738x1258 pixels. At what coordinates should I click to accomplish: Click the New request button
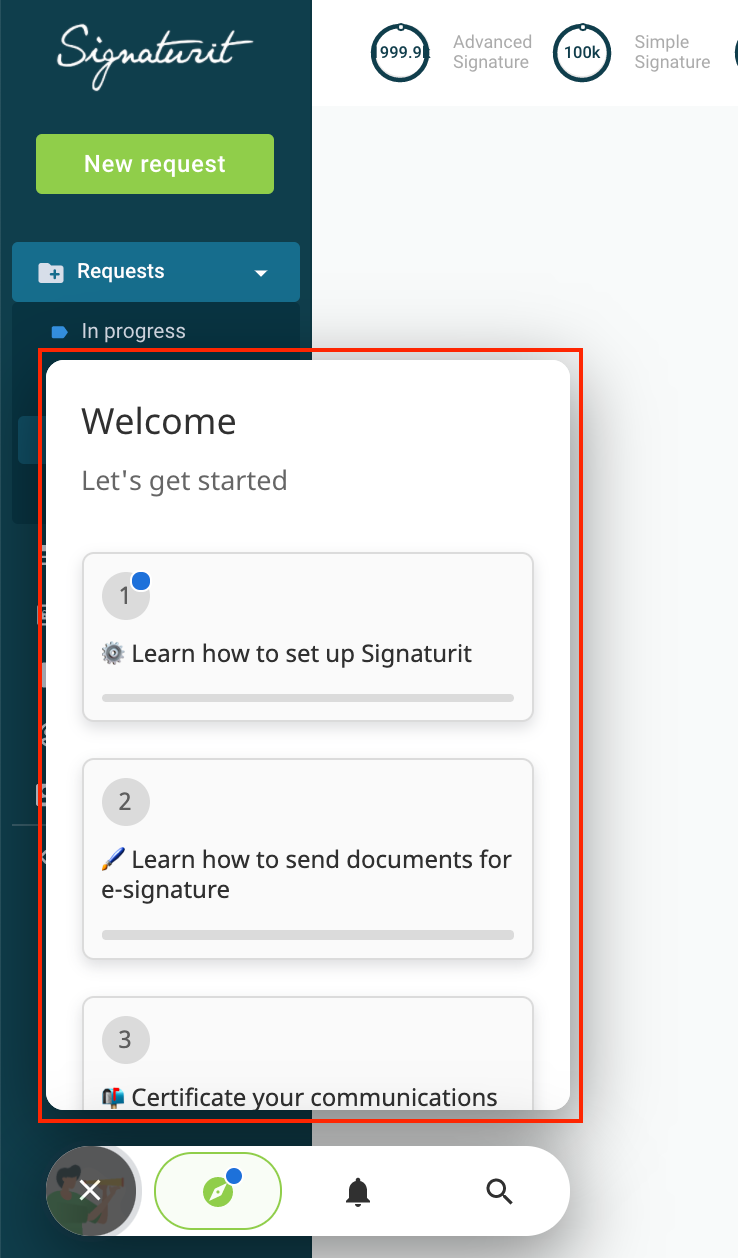(155, 164)
